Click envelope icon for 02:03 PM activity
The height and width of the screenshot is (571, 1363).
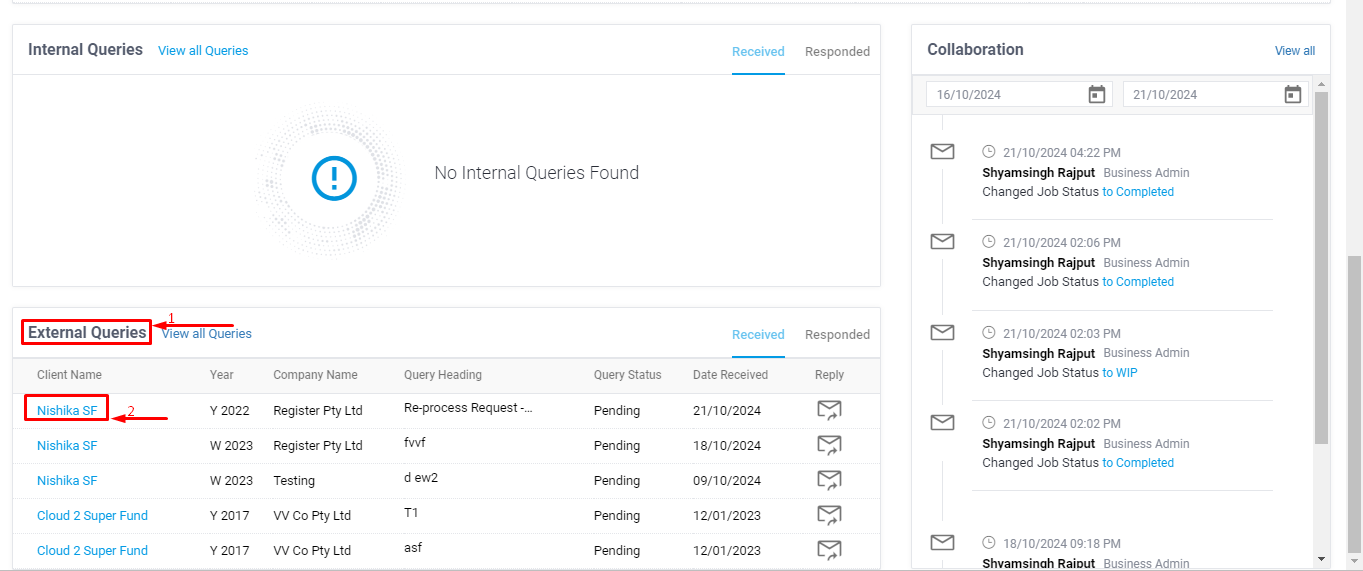coord(942,333)
